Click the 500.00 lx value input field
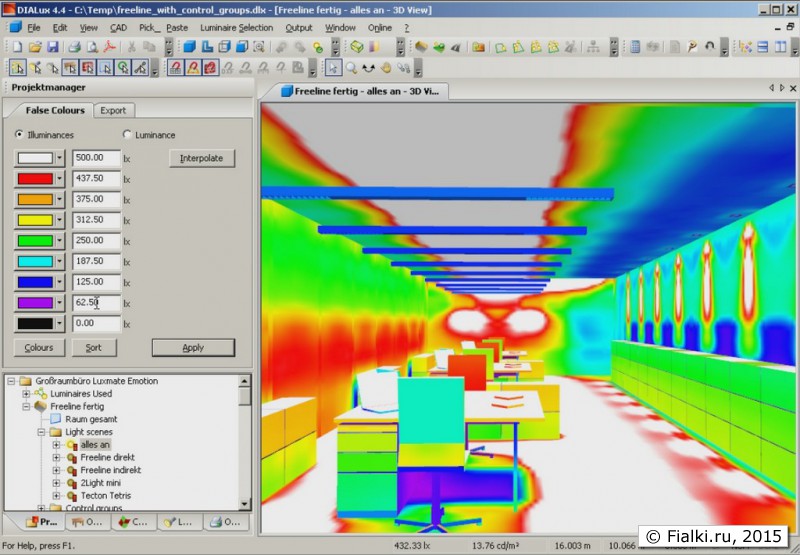Viewport: 800px width, 555px height. click(95, 158)
